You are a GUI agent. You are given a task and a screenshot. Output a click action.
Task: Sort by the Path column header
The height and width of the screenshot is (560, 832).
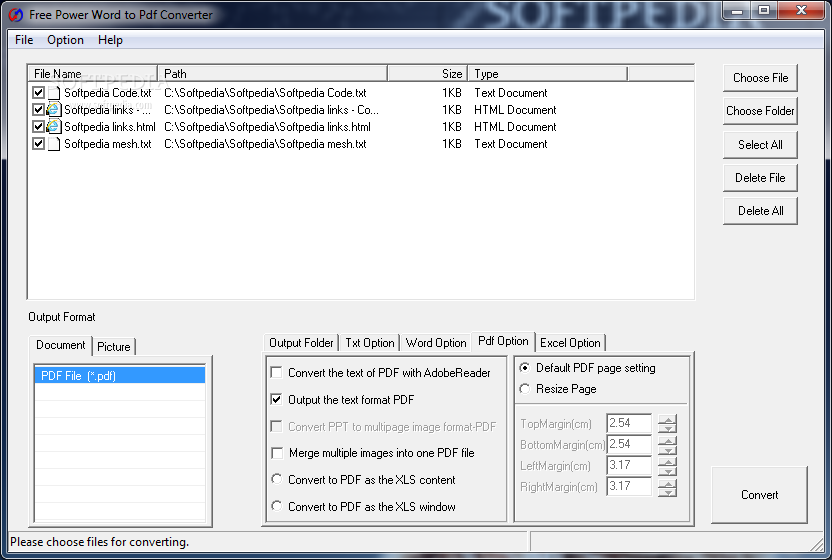click(273, 74)
